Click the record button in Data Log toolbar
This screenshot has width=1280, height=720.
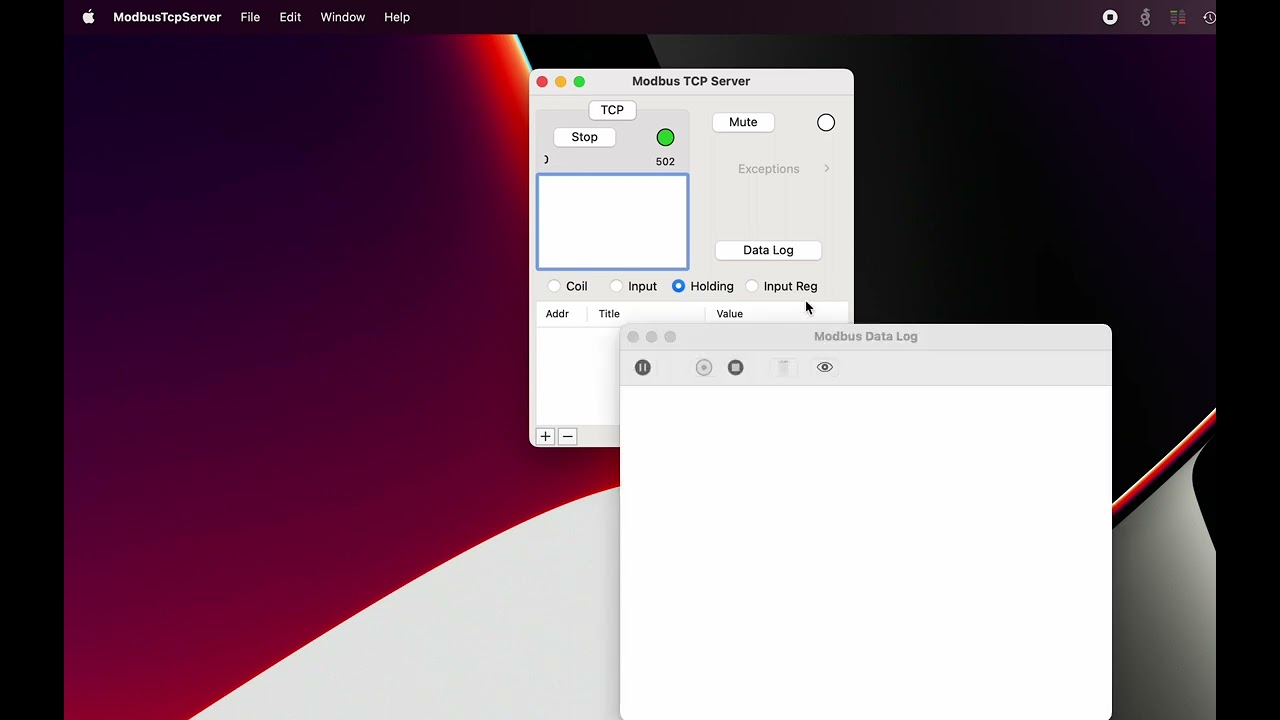(704, 368)
